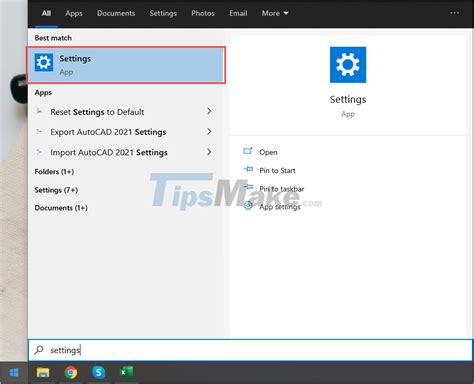This screenshot has width=474, height=384.
Task: Switch to the Email search tab
Action: [x=238, y=13]
